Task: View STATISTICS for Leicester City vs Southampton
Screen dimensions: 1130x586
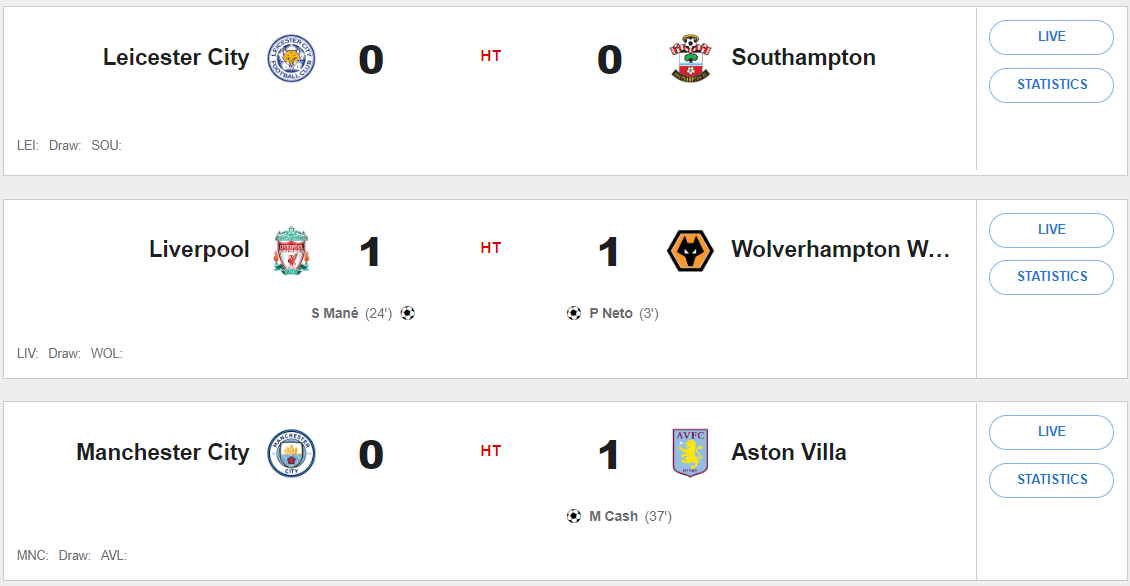Action: pyautogui.click(x=1051, y=85)
